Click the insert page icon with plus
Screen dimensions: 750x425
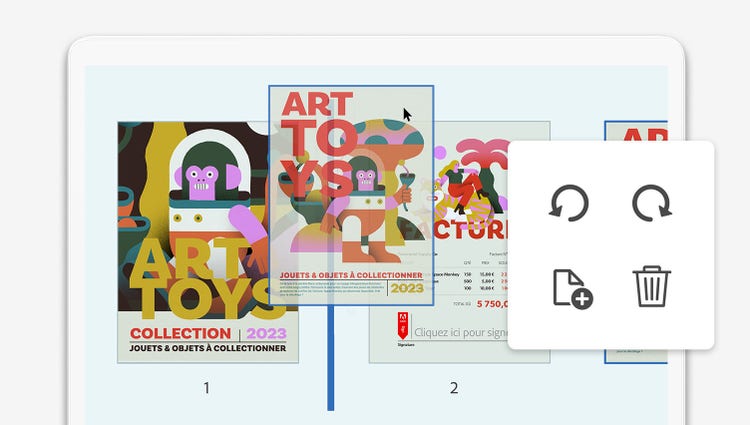coord(573,289)
